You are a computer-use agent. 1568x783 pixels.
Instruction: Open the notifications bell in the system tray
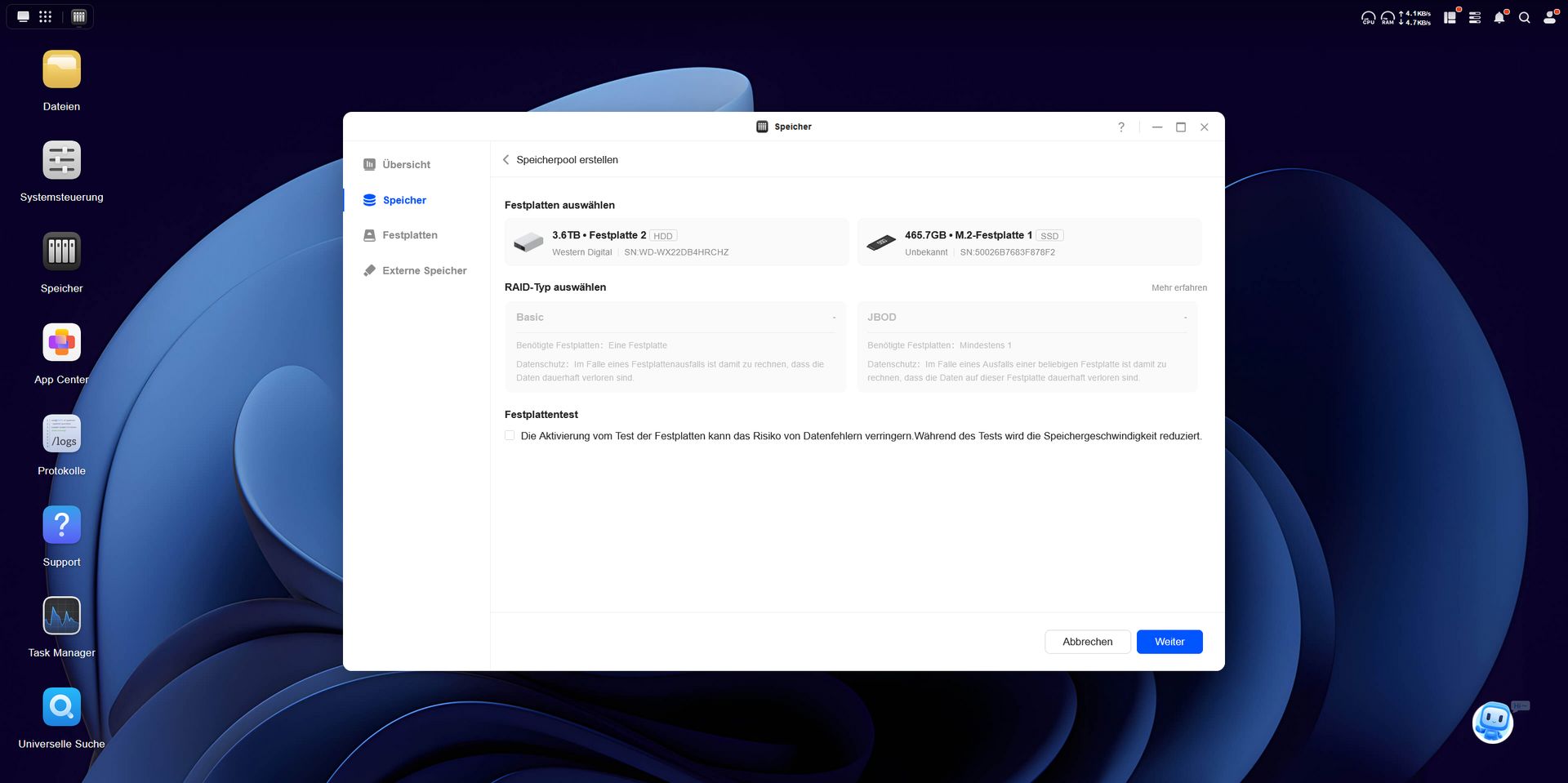pos(1499,16)
